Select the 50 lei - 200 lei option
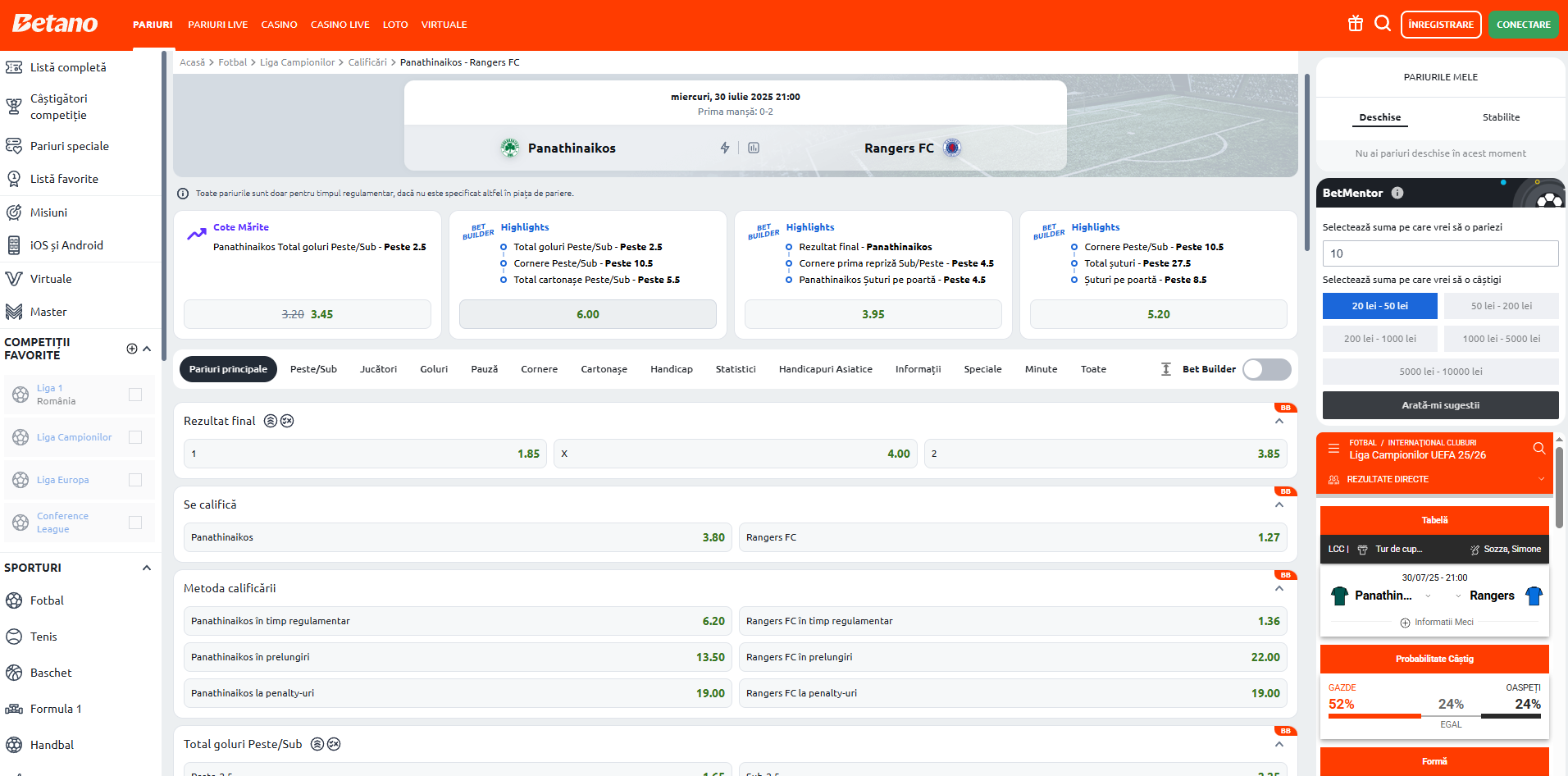Viewport: 1568px width, 776px height. pyautogui.click(x=1502, y=306)
